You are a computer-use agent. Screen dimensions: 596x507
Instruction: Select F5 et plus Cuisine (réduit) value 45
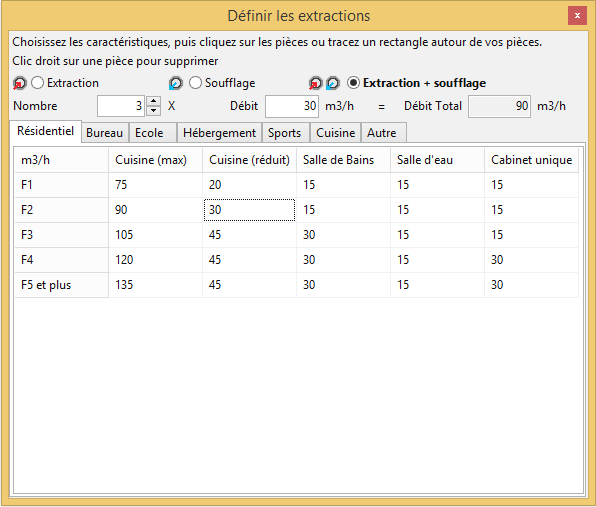[249, 285]
